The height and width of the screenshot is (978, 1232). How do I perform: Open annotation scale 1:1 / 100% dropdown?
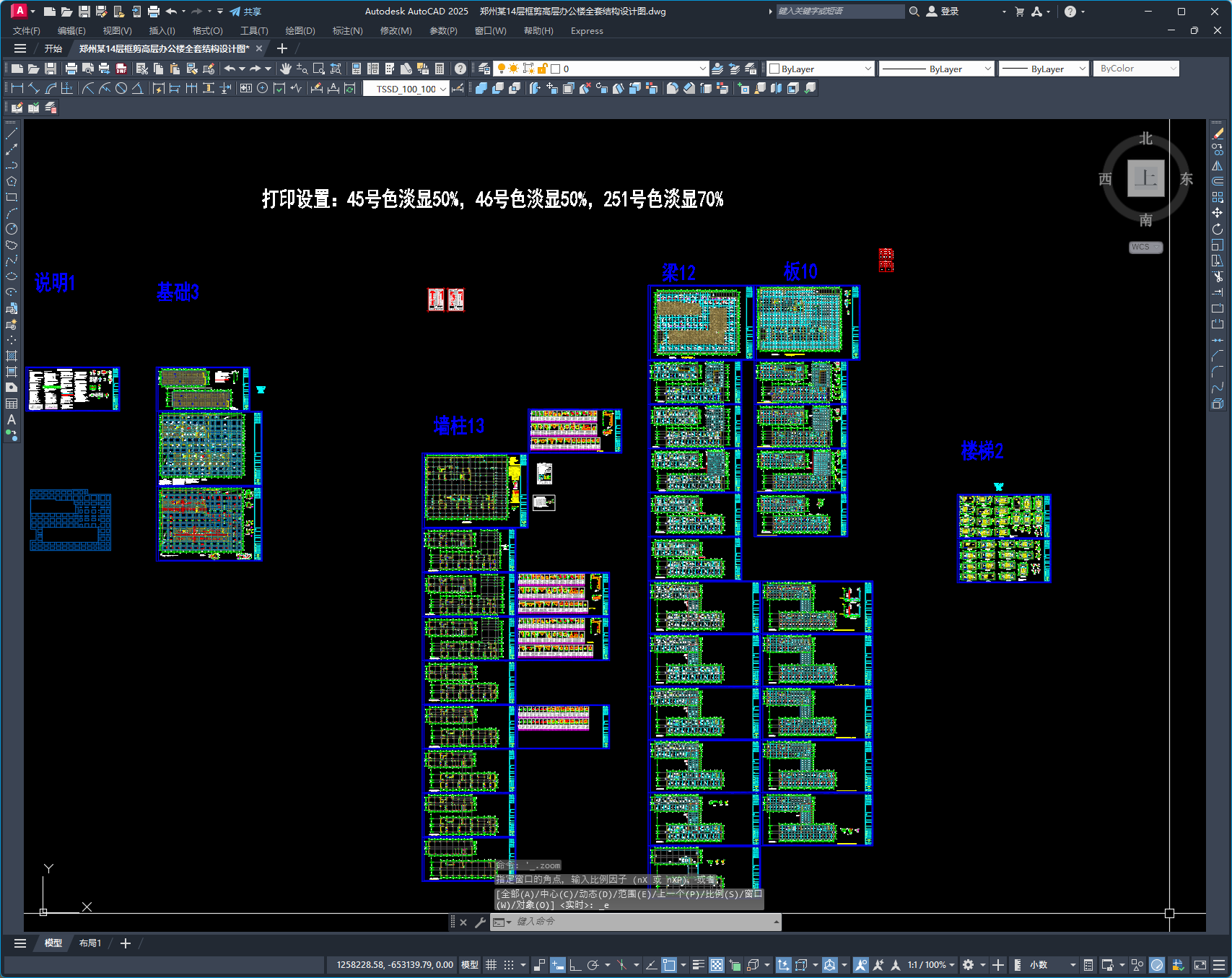click(x=931, y=965)
